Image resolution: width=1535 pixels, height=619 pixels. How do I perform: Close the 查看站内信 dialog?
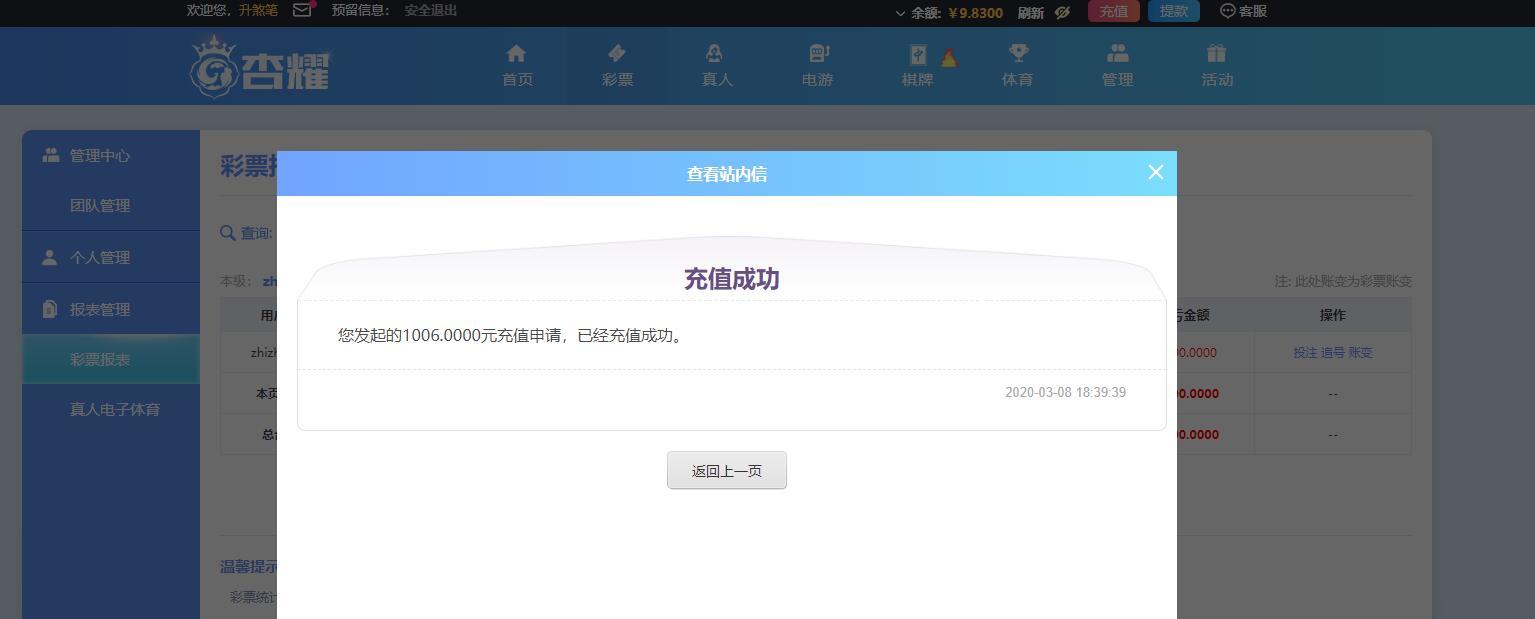pyautogui.click(x=1155, y=172)
